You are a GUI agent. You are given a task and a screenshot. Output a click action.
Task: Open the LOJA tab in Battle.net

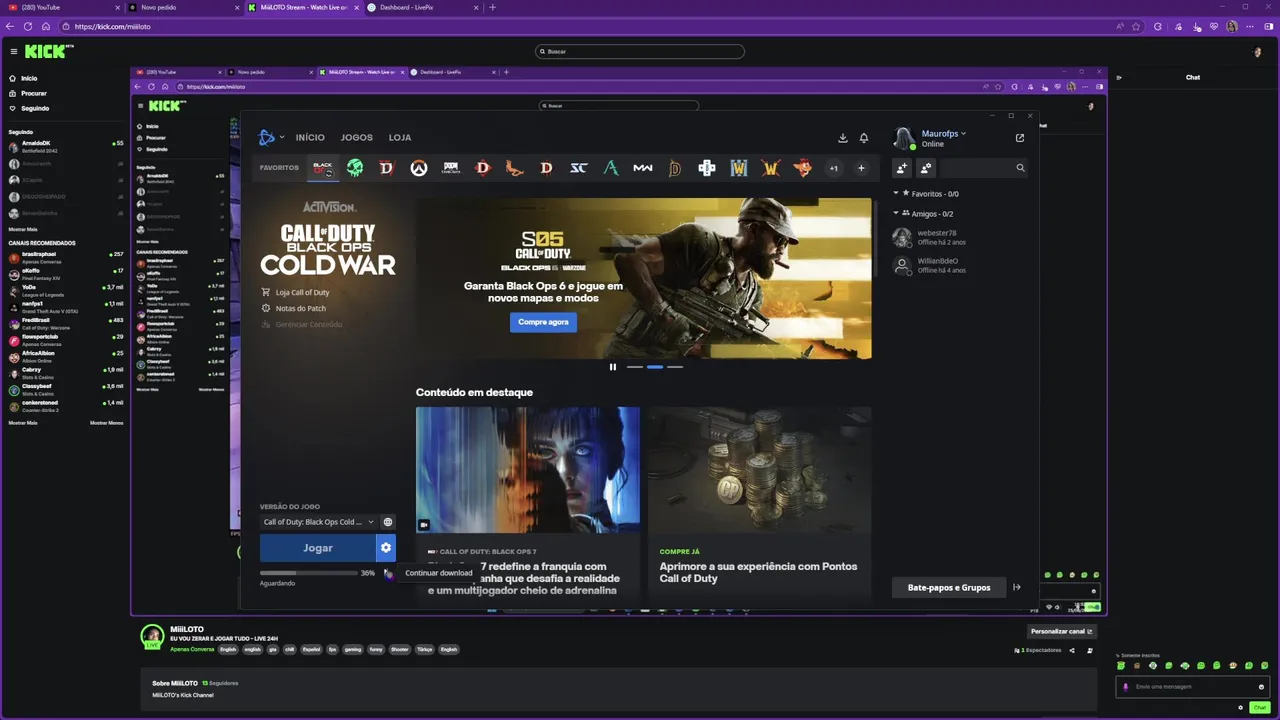(x=400, y=138)
